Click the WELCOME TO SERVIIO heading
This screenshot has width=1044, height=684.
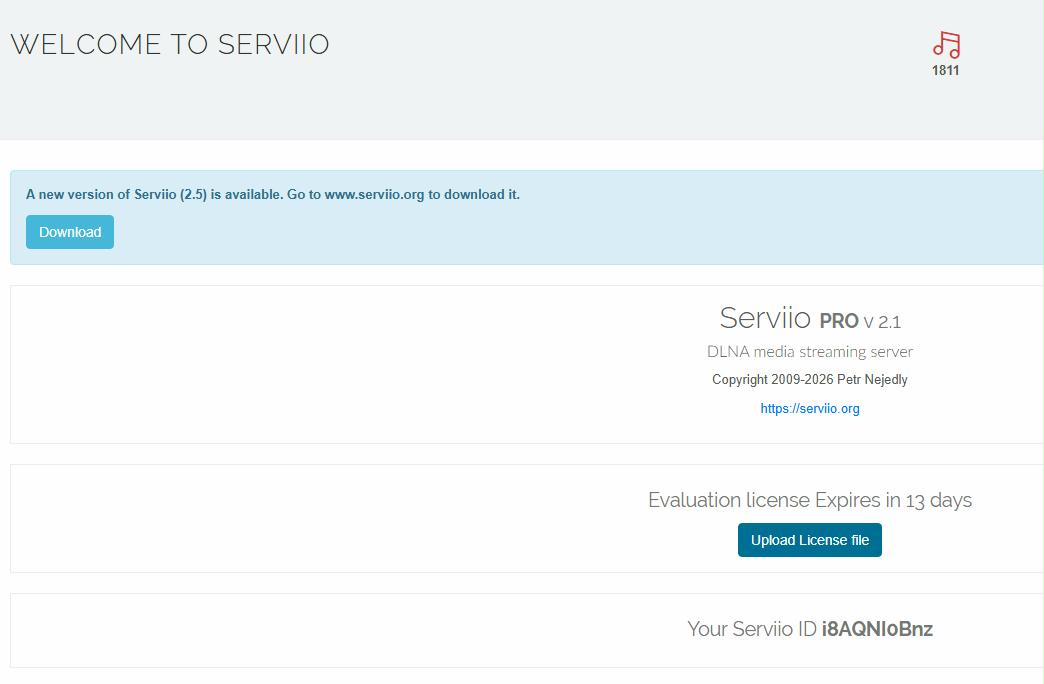pos(170,45)
